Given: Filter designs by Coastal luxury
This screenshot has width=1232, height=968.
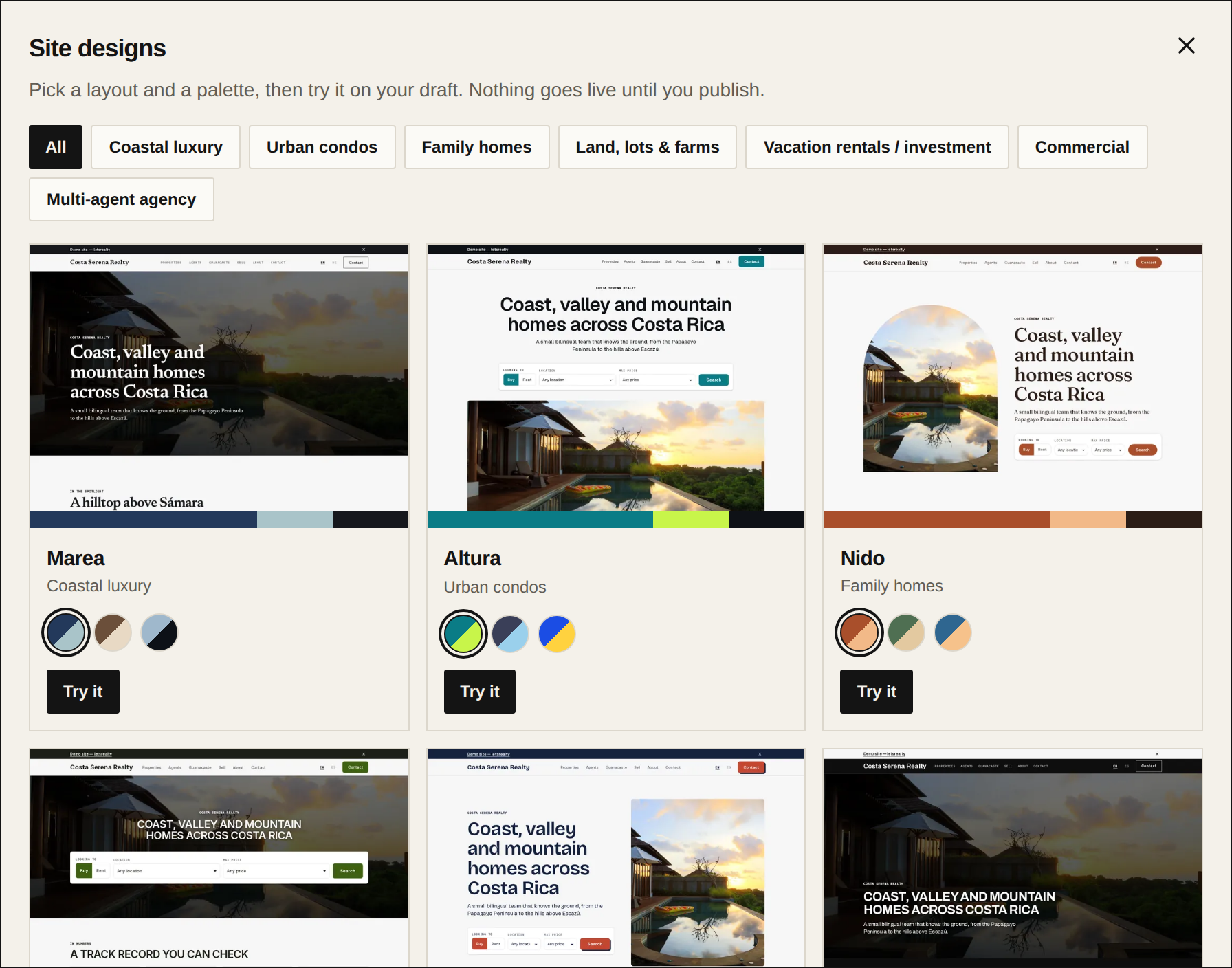Looking at the screenshot, I should 166,147.
